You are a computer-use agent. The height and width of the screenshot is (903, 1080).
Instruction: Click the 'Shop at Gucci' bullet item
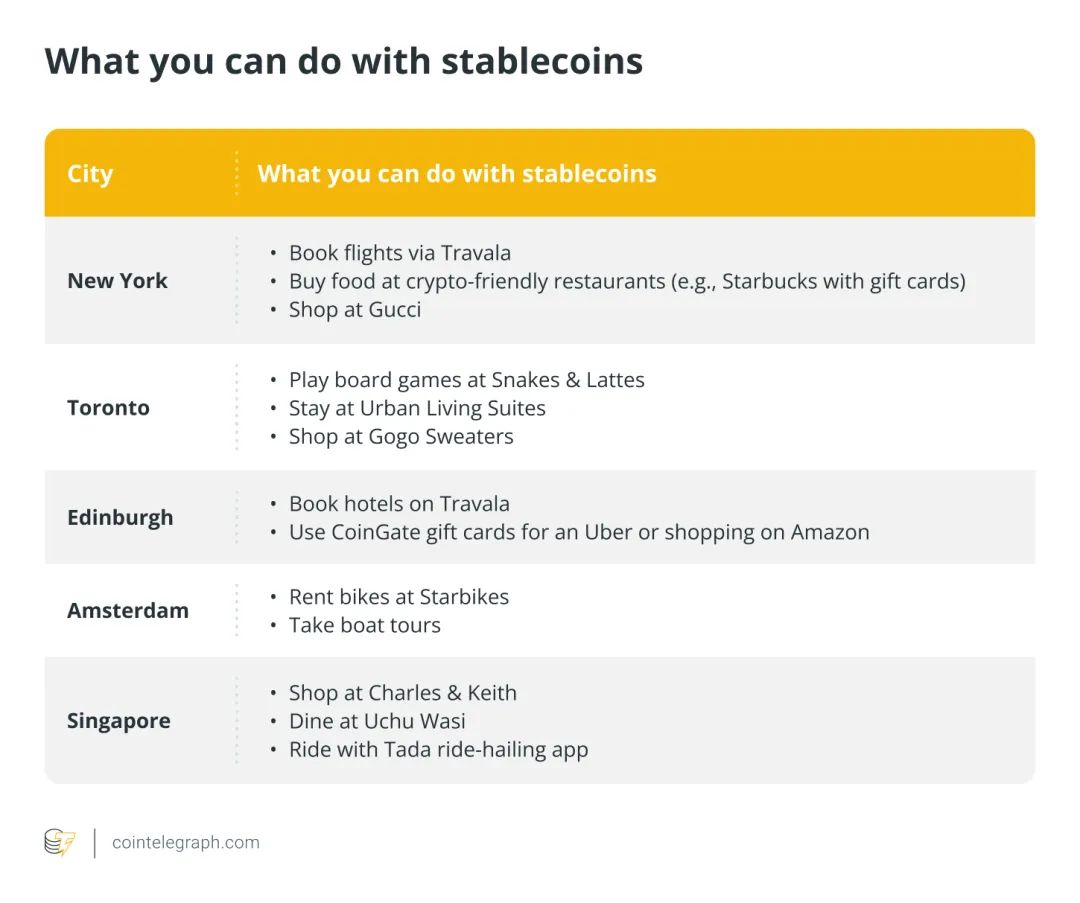pos(355,309)
